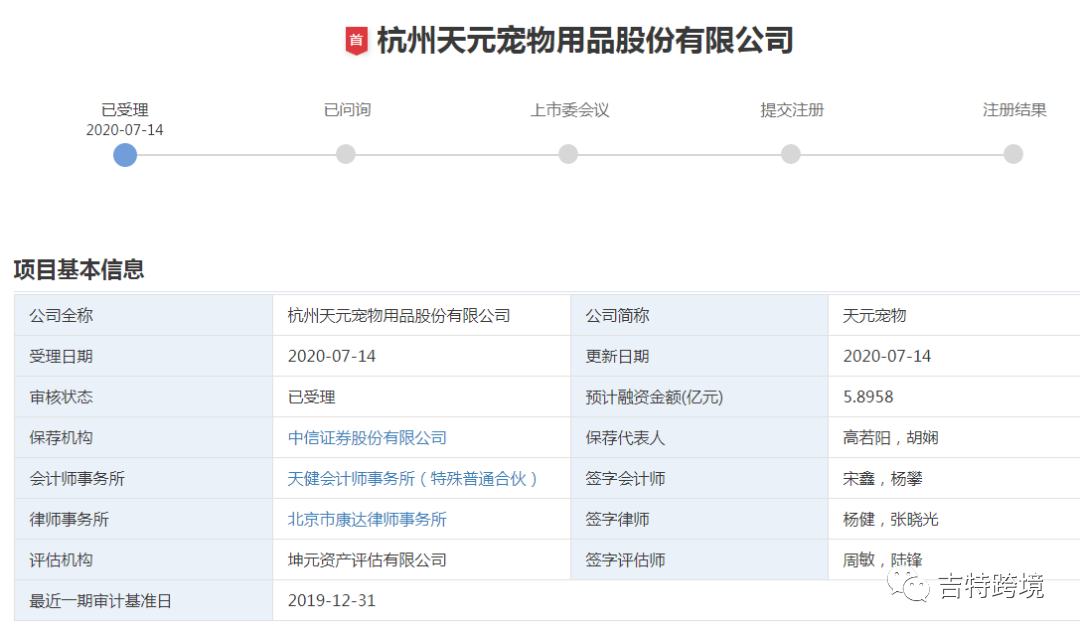This screenshot has height=634, width=1080.
Task: Open the 中信证券股份有限公司 link
Action: (366, 437)
